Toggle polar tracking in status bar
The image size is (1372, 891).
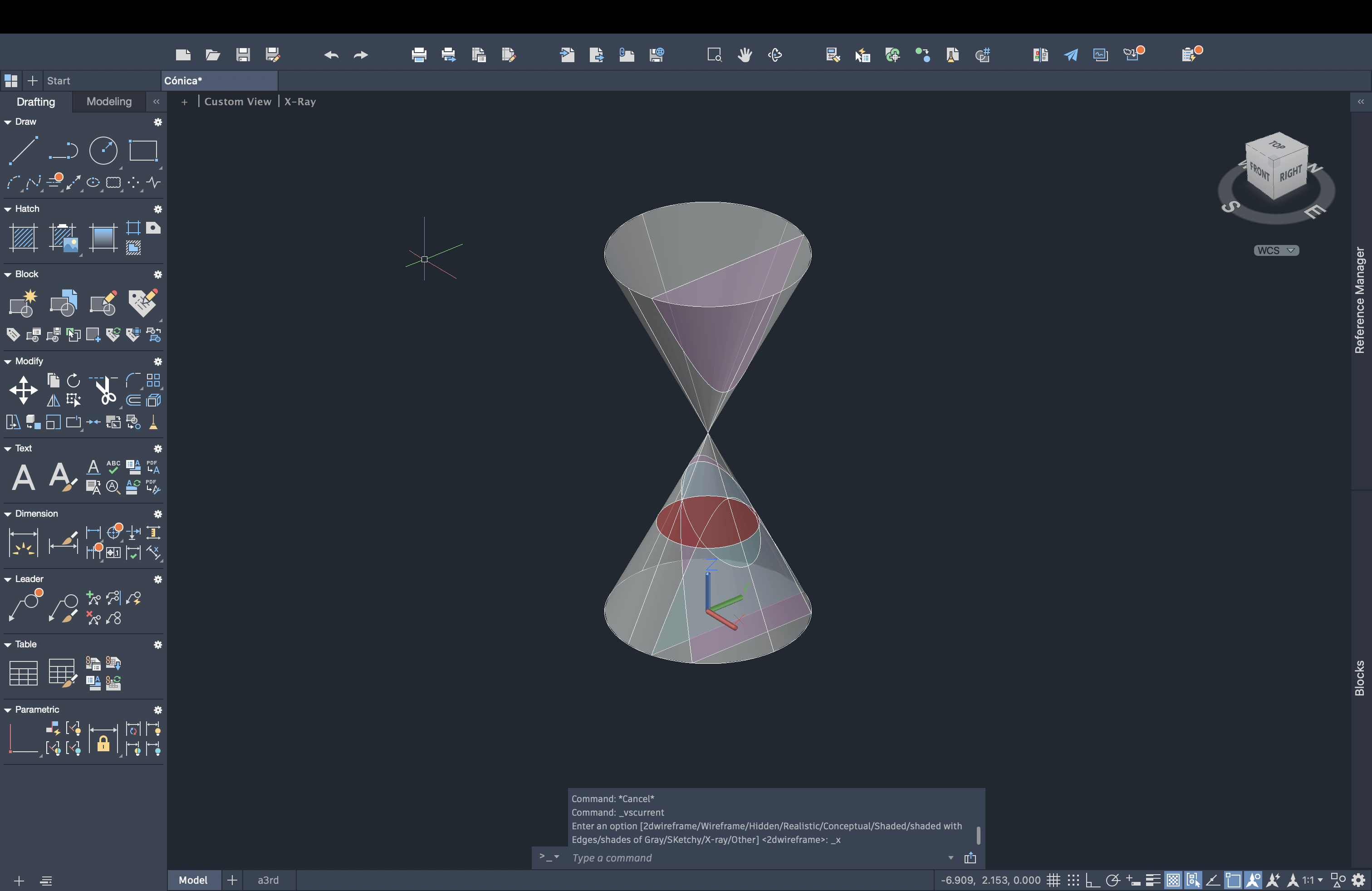(x=1112, y=880)
